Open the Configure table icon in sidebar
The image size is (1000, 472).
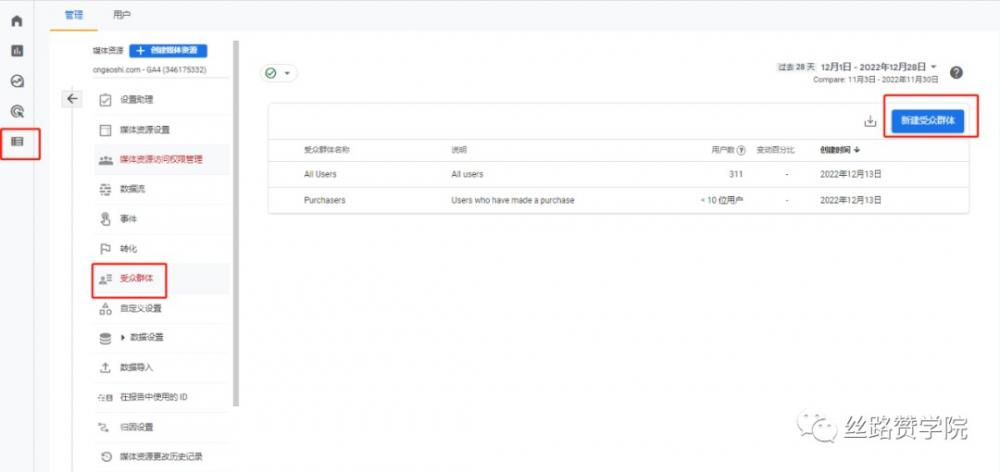click(17, 142)
